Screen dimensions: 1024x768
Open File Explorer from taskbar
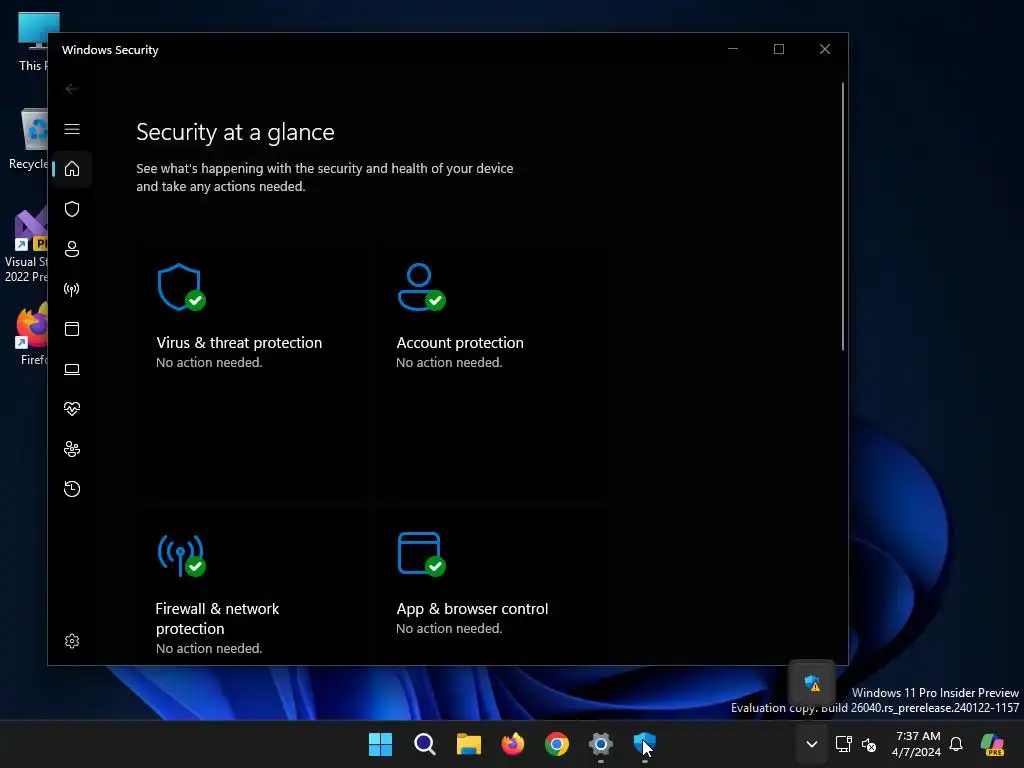coord(468,744)
